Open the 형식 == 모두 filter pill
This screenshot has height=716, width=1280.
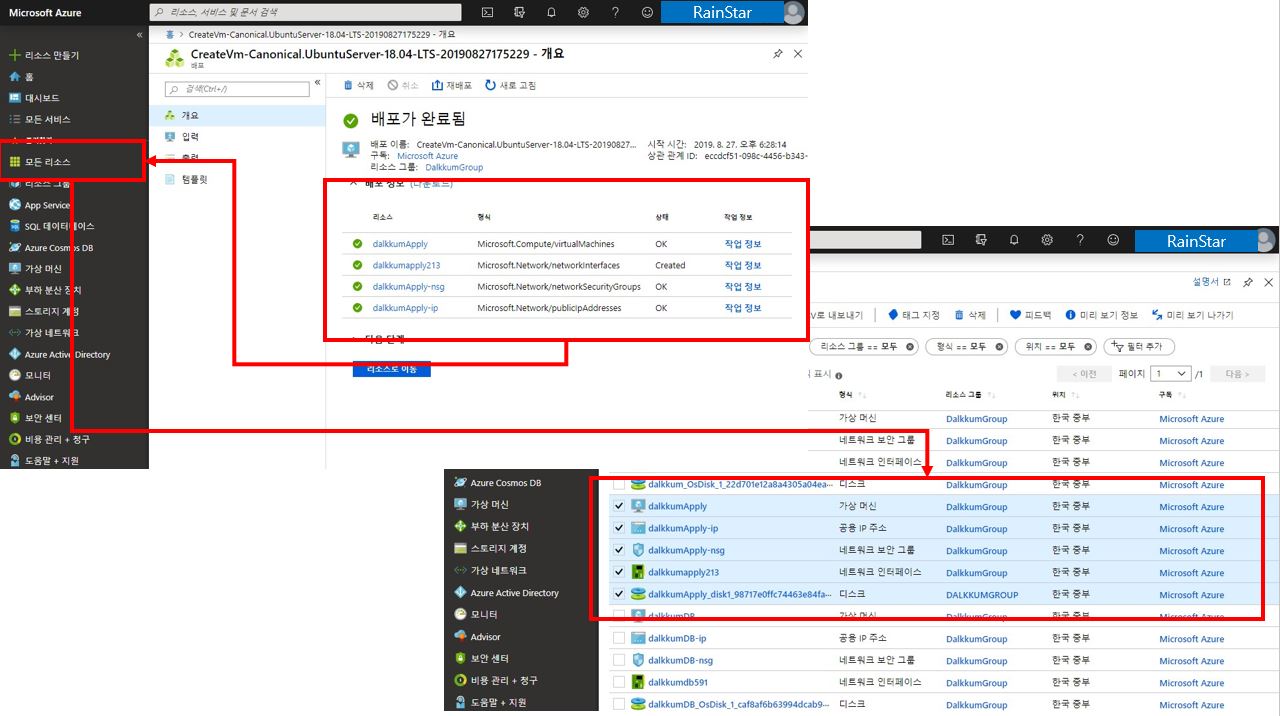(966, 346)
